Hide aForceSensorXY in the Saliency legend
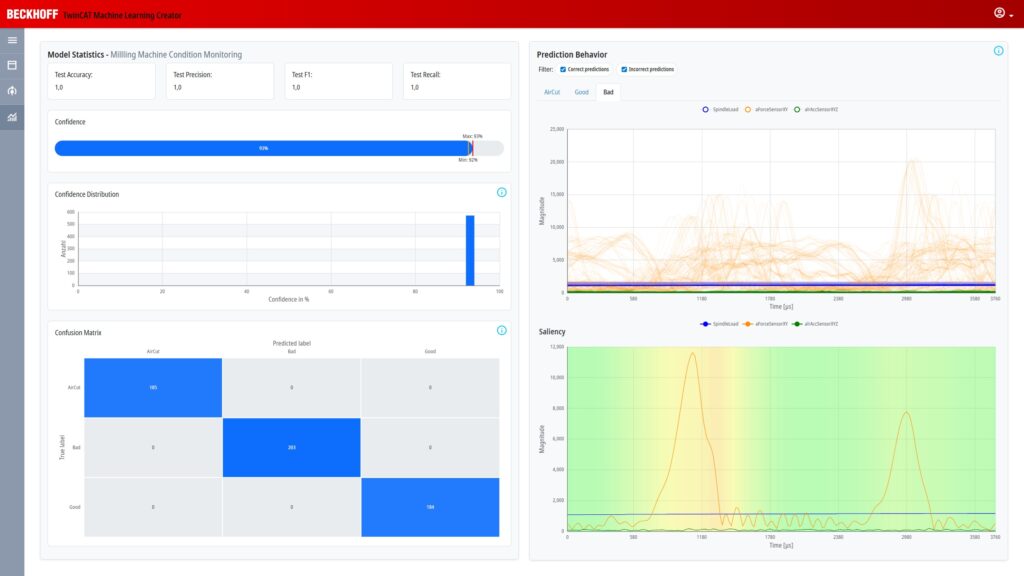1024x576 pixels. tap(765, 324)
